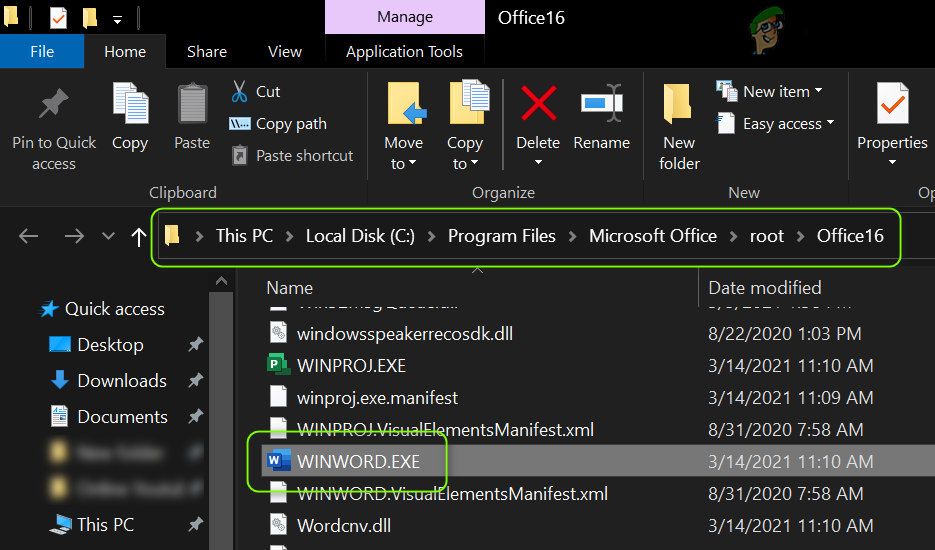
Task: Open the New item dropdown
Action: tap(769, 91)
